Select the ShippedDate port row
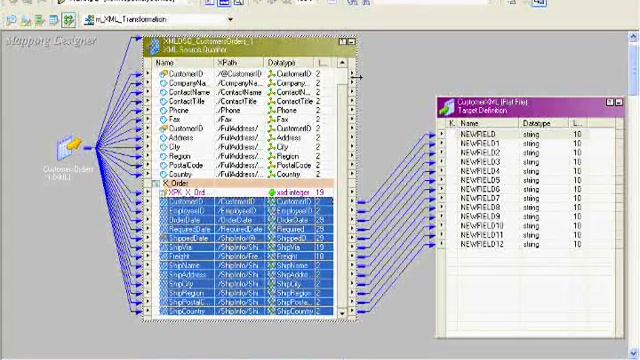Screen dimensions: 640x360 tap(246, 238)
